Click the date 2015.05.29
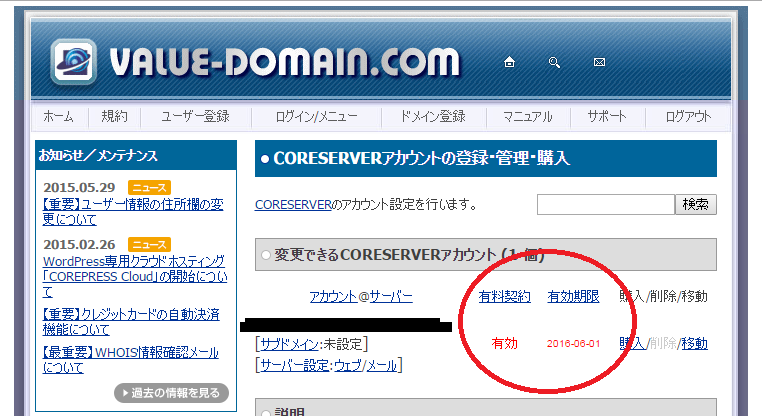This screenshot has height=416, width=762. pyautogui.click(x=79, y=188)
